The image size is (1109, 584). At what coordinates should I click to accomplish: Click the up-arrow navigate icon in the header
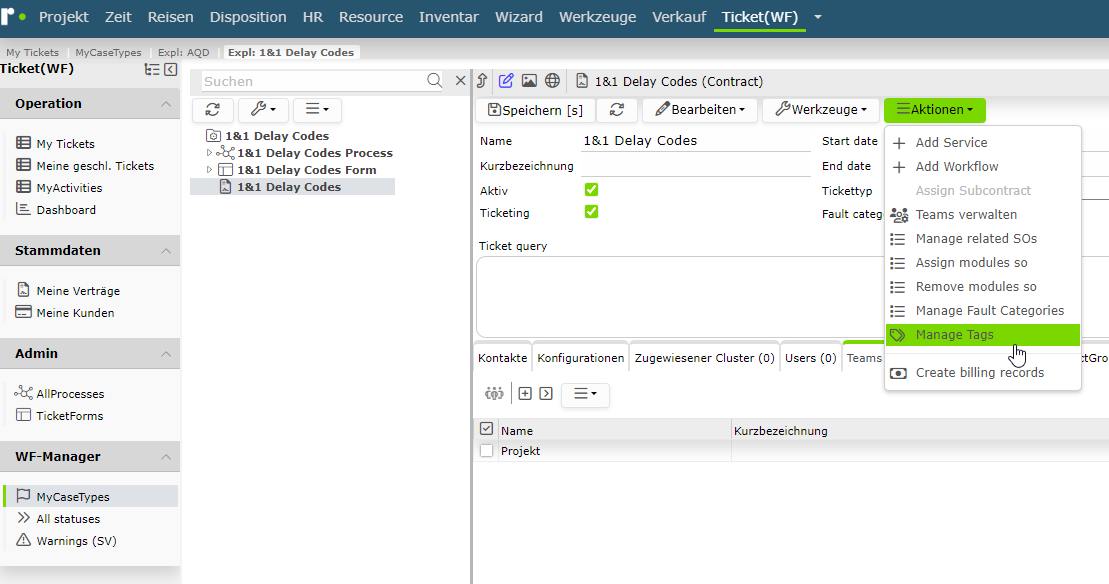482,81
